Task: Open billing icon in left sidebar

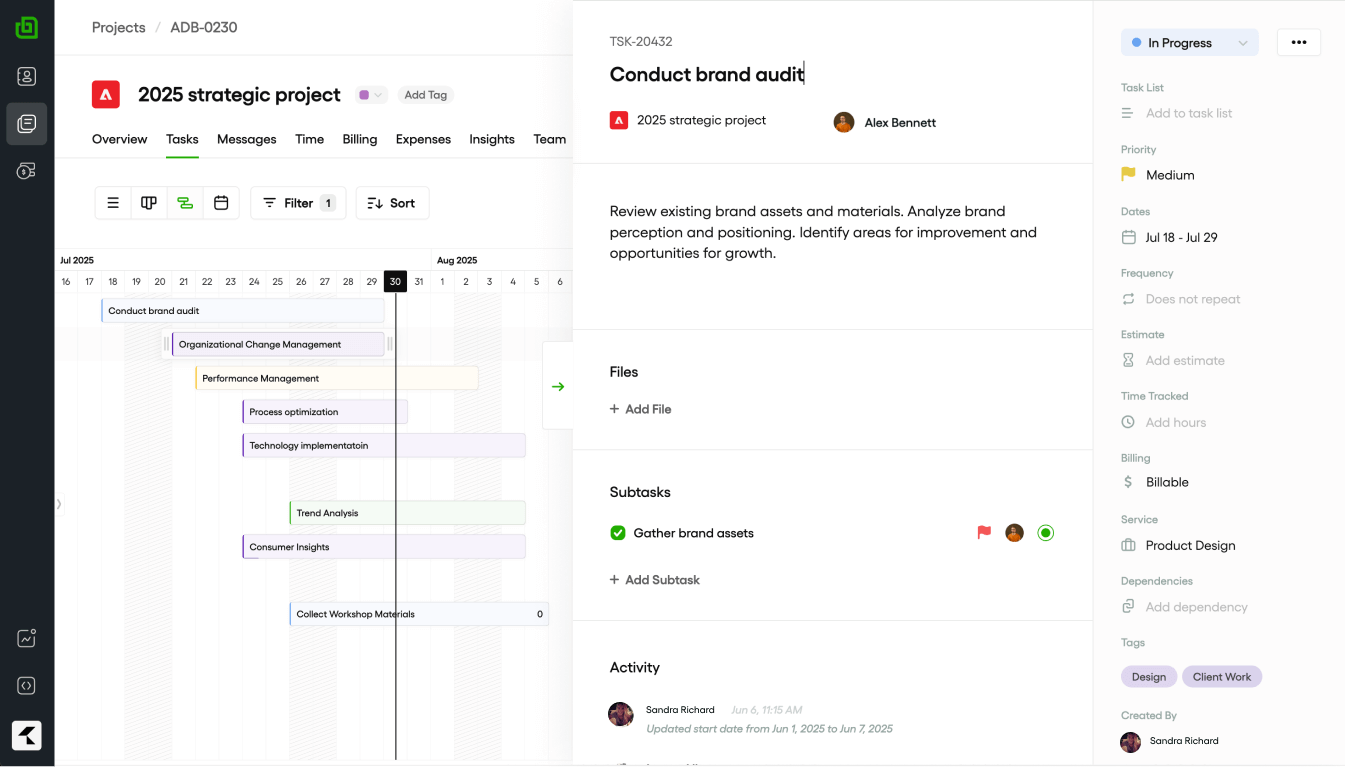Action: point(27,171)
